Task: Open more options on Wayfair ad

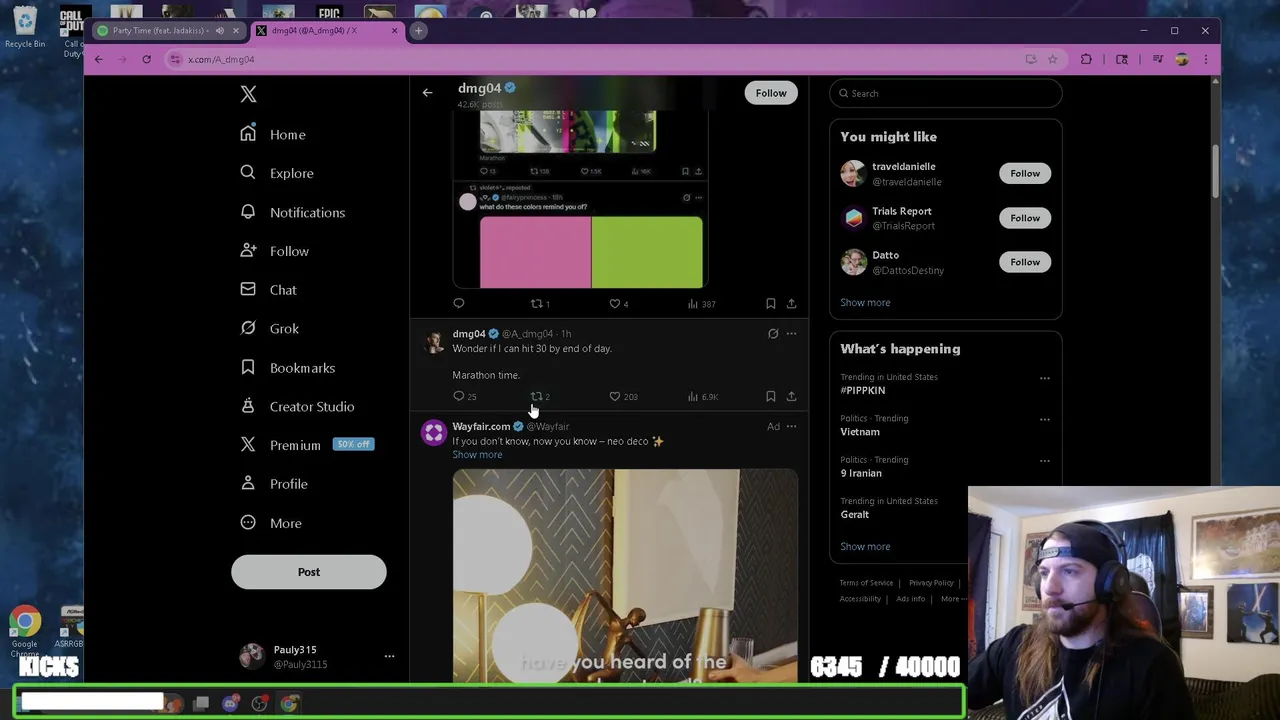Action: click(x=791, y=427)
